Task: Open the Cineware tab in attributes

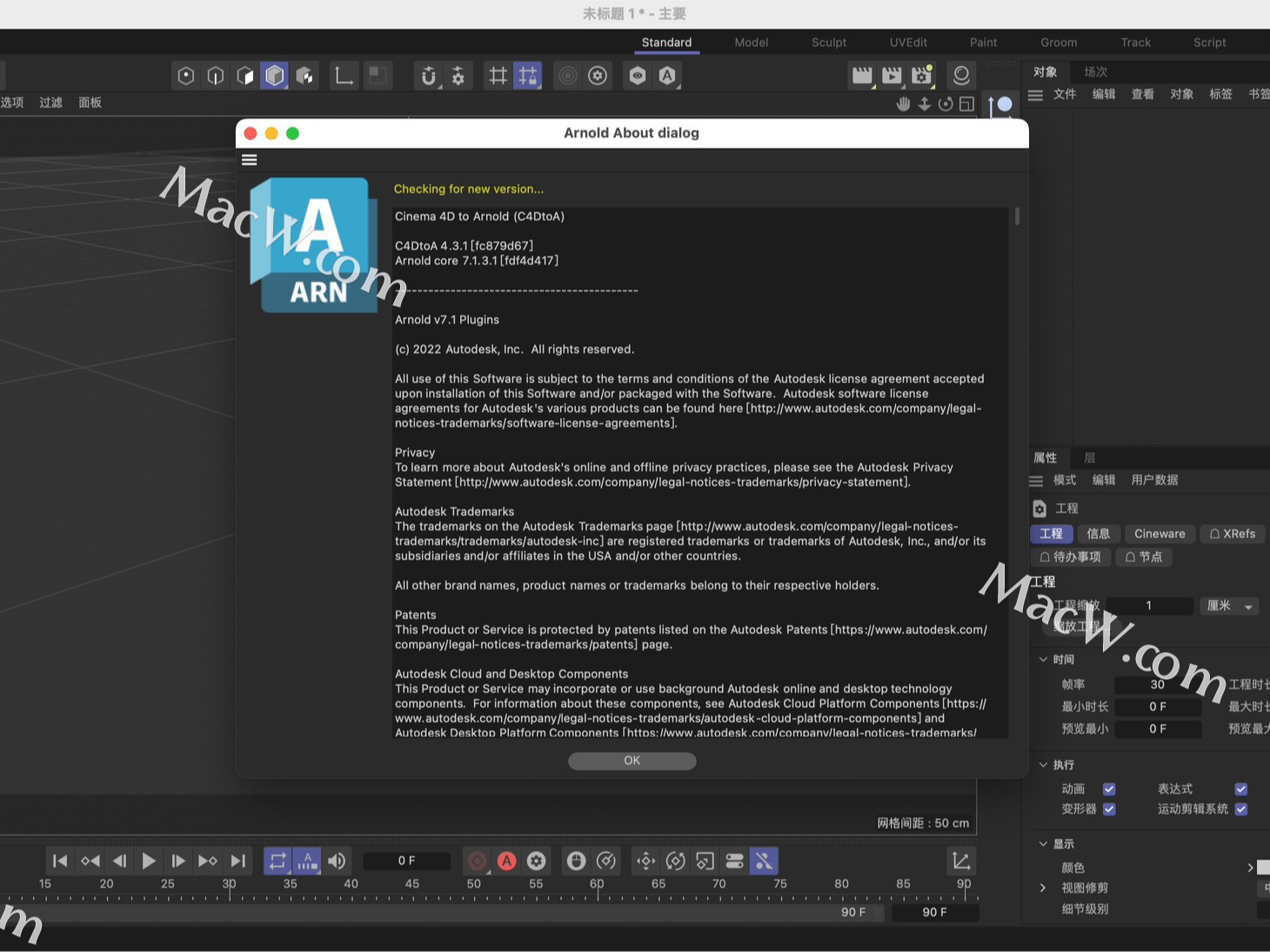Action: [x=1160, y=533]
